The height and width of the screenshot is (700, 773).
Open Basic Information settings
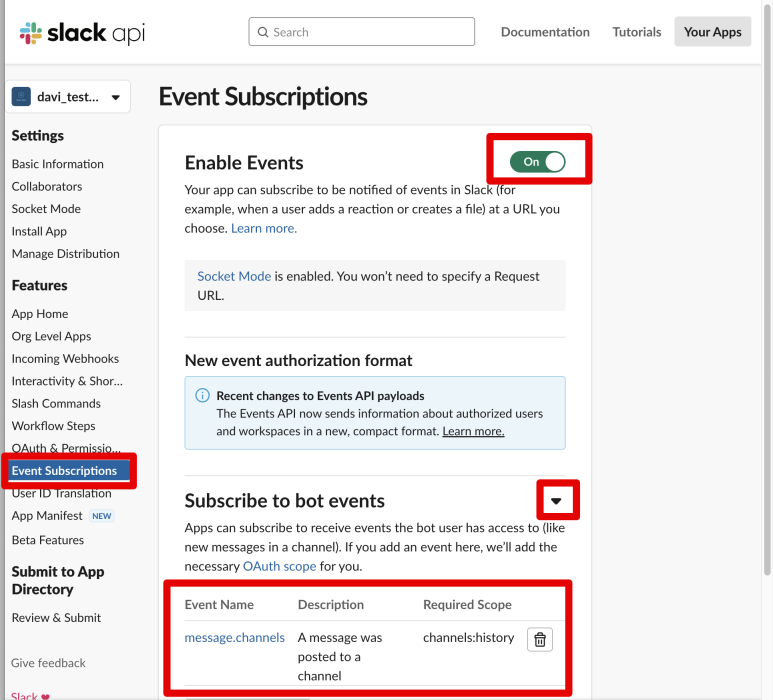(58, 164)
